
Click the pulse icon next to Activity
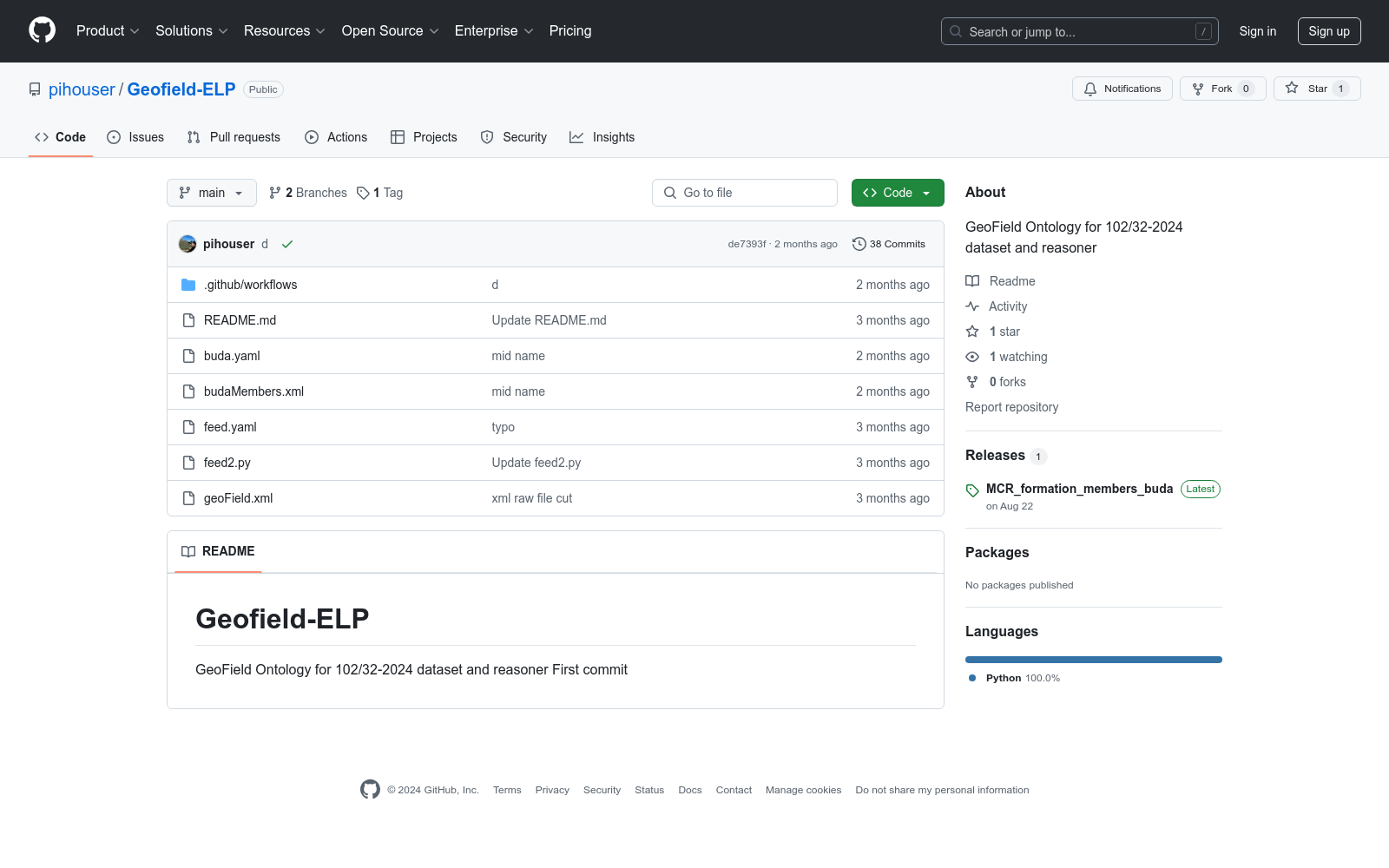click(972, 306)
